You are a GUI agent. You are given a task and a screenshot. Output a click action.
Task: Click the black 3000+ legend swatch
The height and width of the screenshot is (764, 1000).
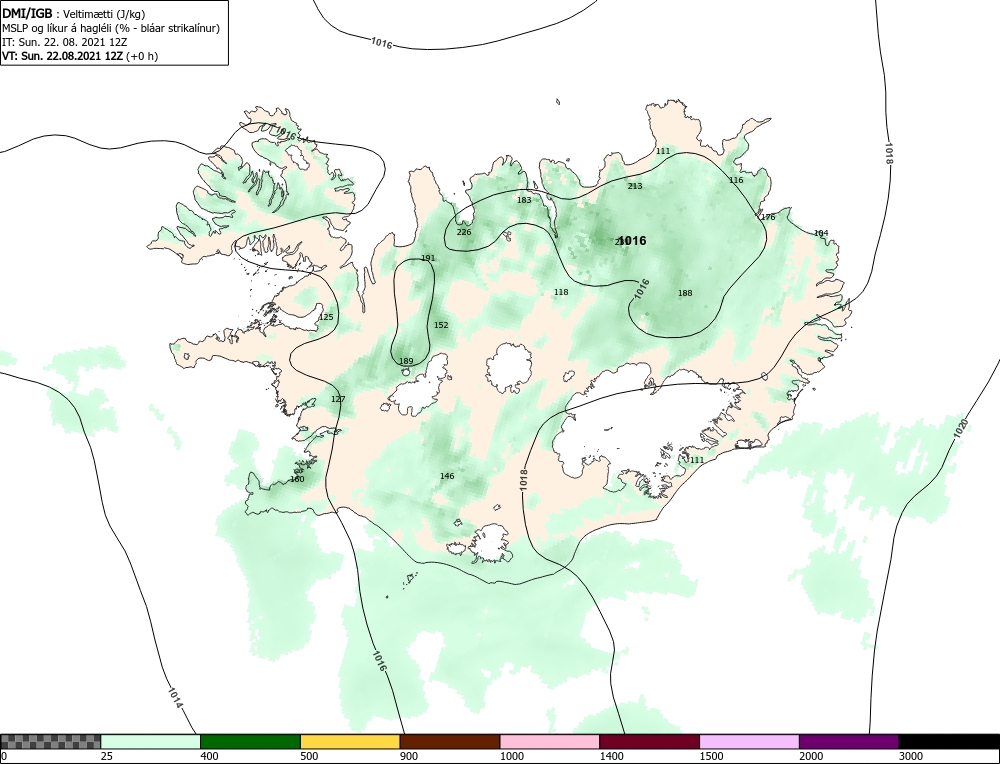click(x=949, y=741)
